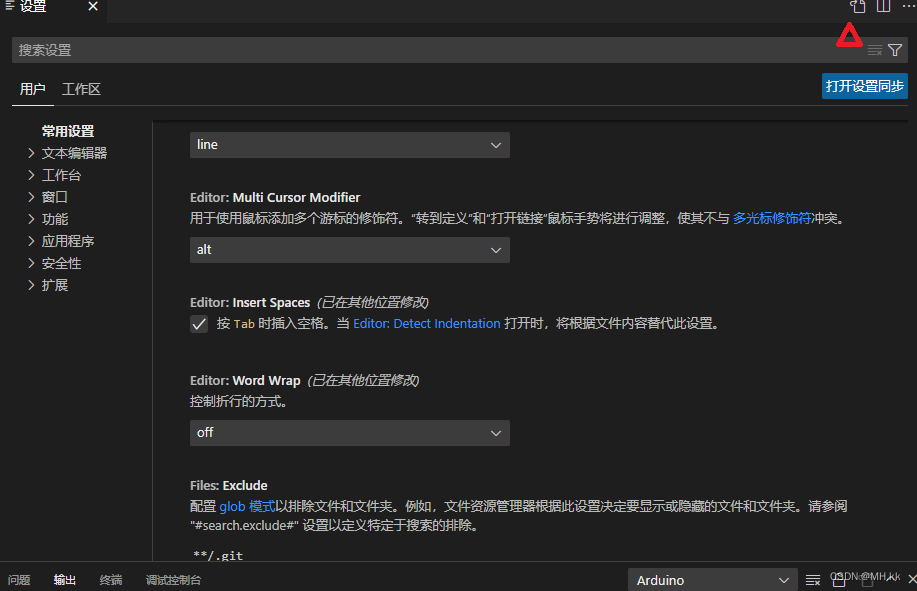Viewport: 917px width, 591px height.
Task: Open the more actions ellipsis menu
Action: pos(909,7)
